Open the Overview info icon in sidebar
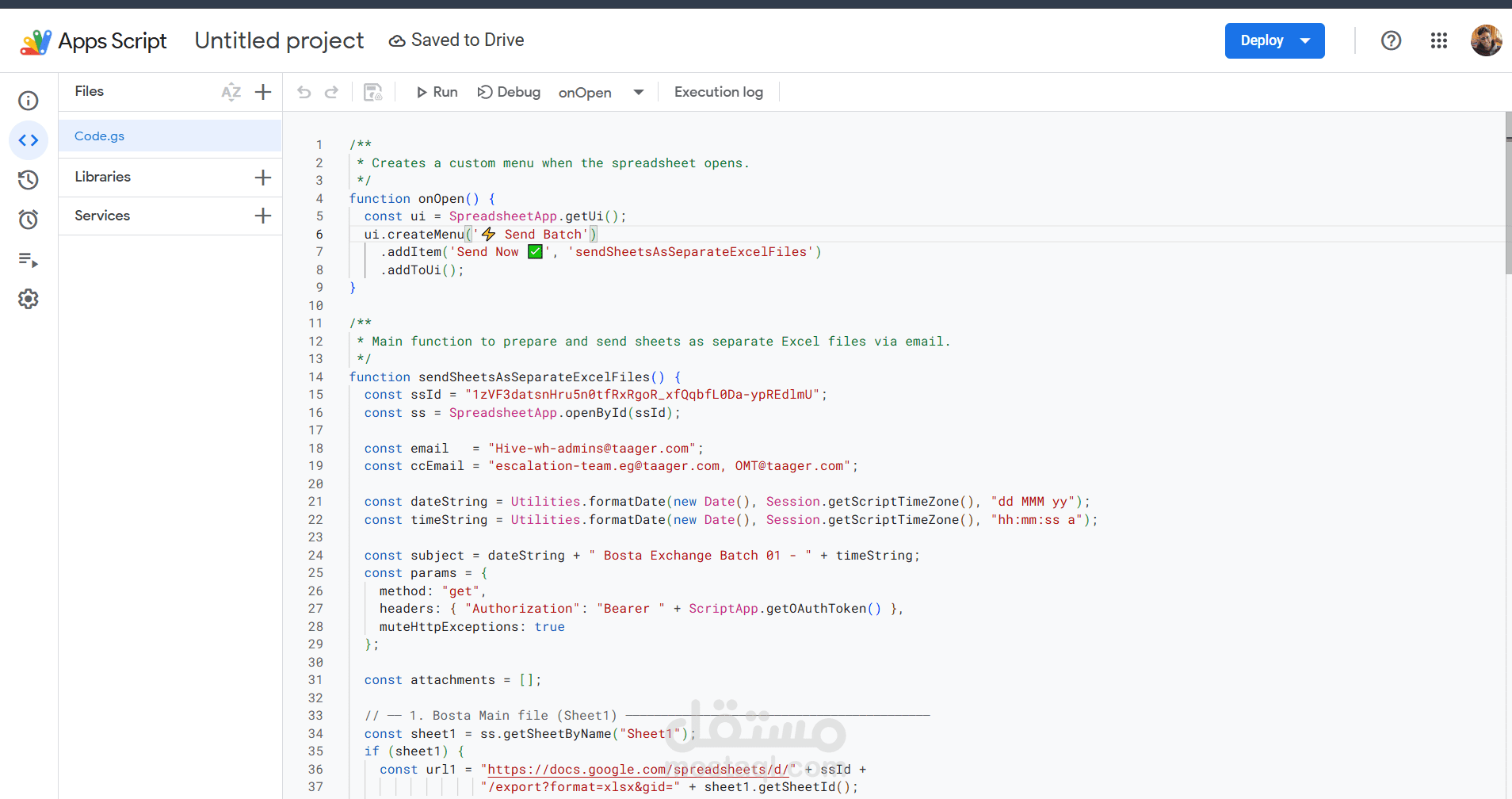This screenshot has height=799, width=1512. pyautogui.click(x=29, y=101)
